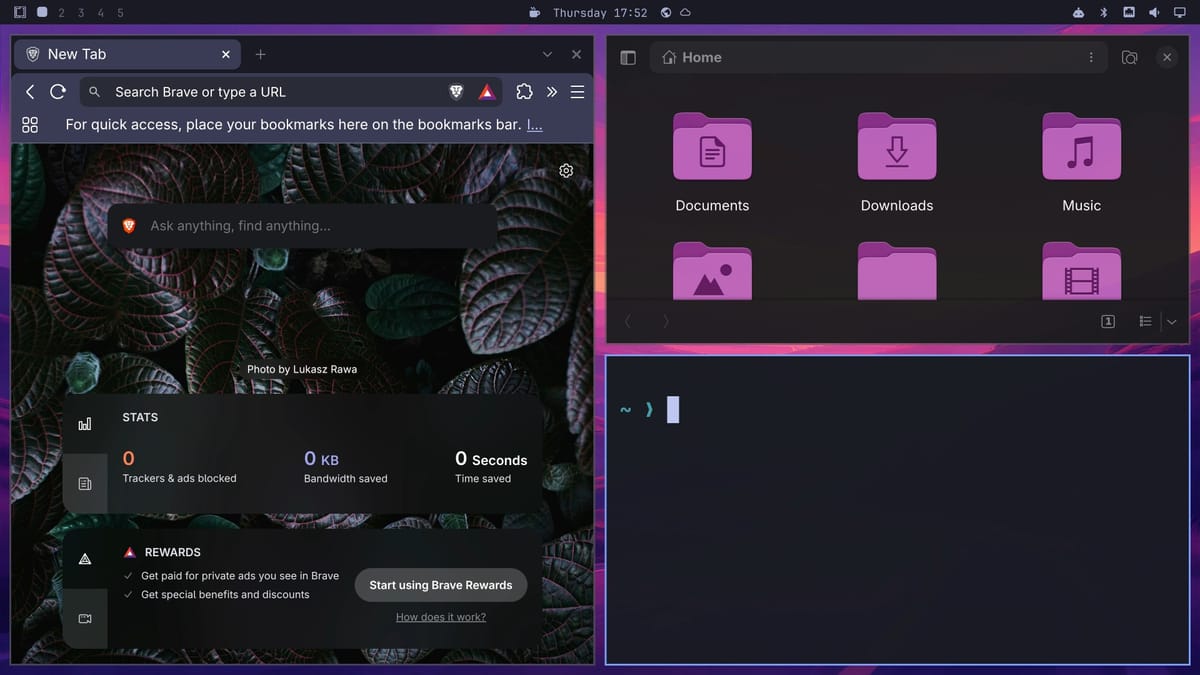Select the Stats bar-chart widget icon
Screen dimensions: 1200x675
(85, 424)
